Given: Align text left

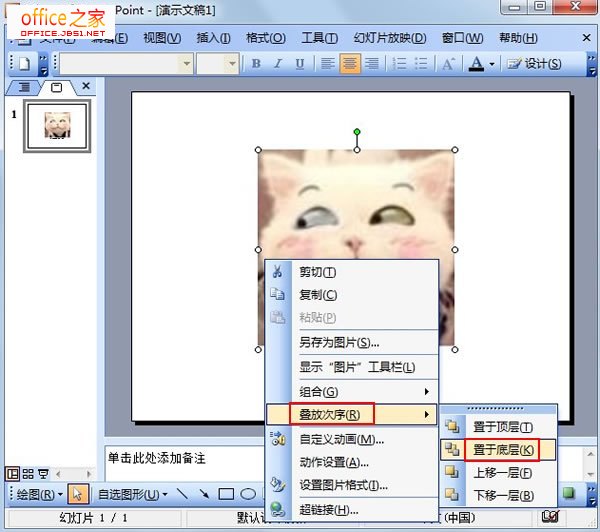Looking at the screenshot, I should pos(328,64).
